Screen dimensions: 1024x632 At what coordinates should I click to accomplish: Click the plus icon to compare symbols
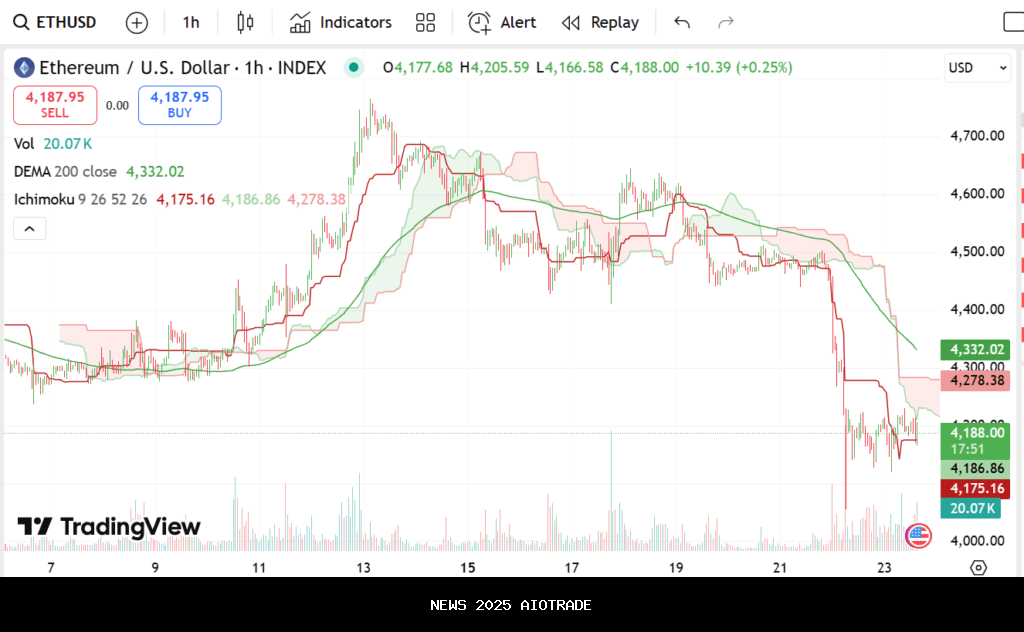click(137, 22)
